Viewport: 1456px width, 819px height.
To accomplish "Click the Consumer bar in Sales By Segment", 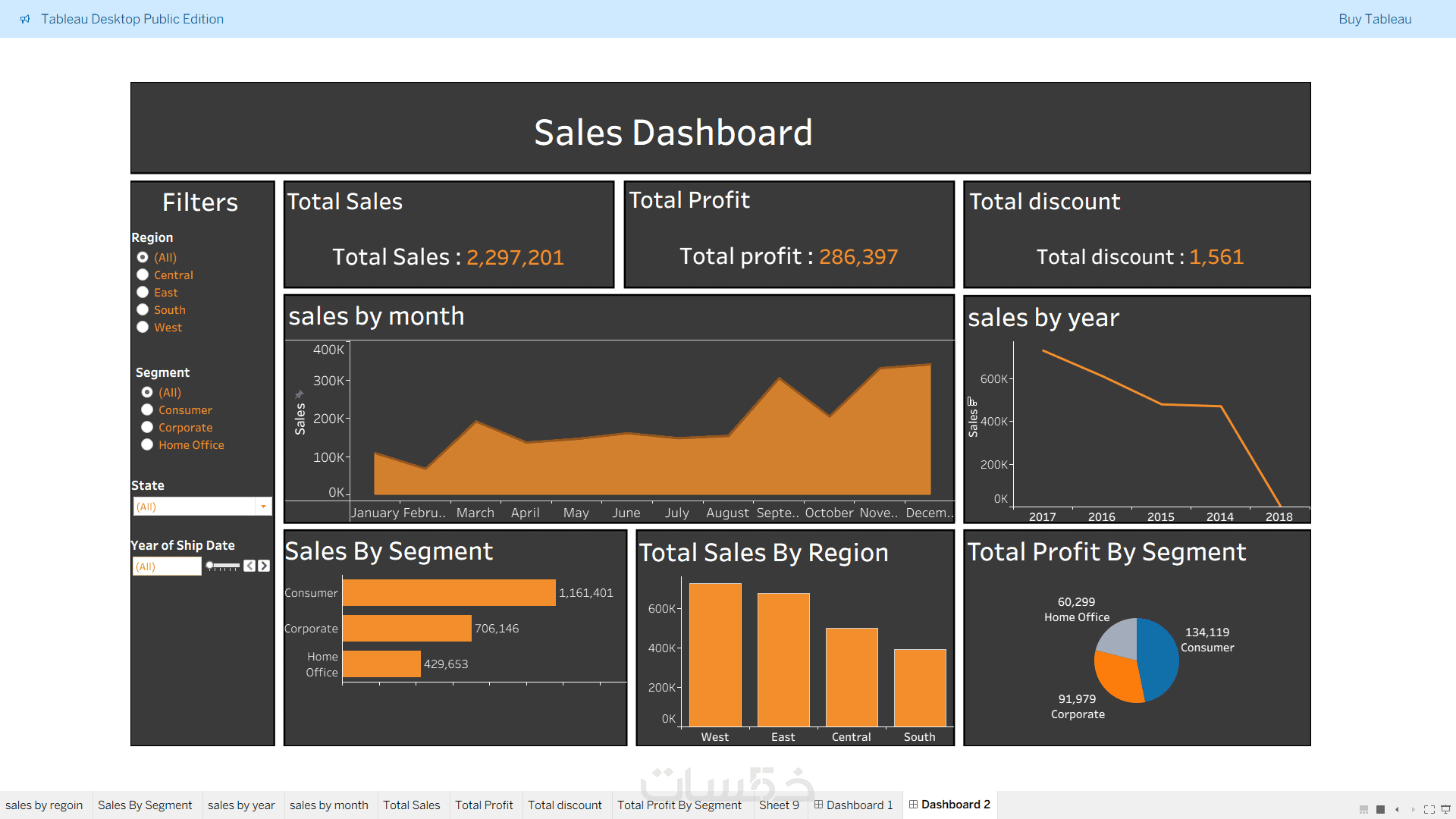I will point(448,592).
